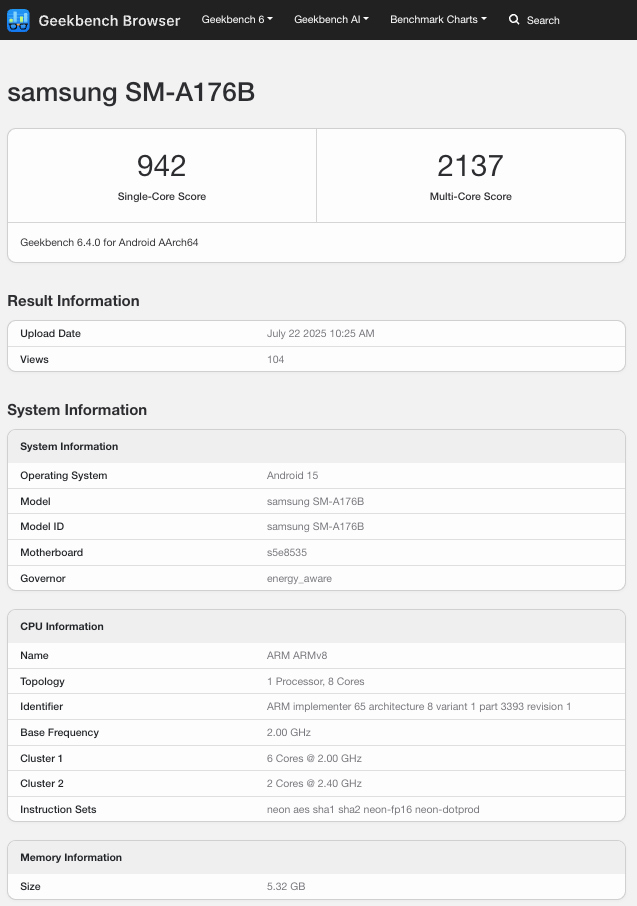Click the Memory Information section header
The width and height of the screenshot is (637, 906).
tap(70, 857)
